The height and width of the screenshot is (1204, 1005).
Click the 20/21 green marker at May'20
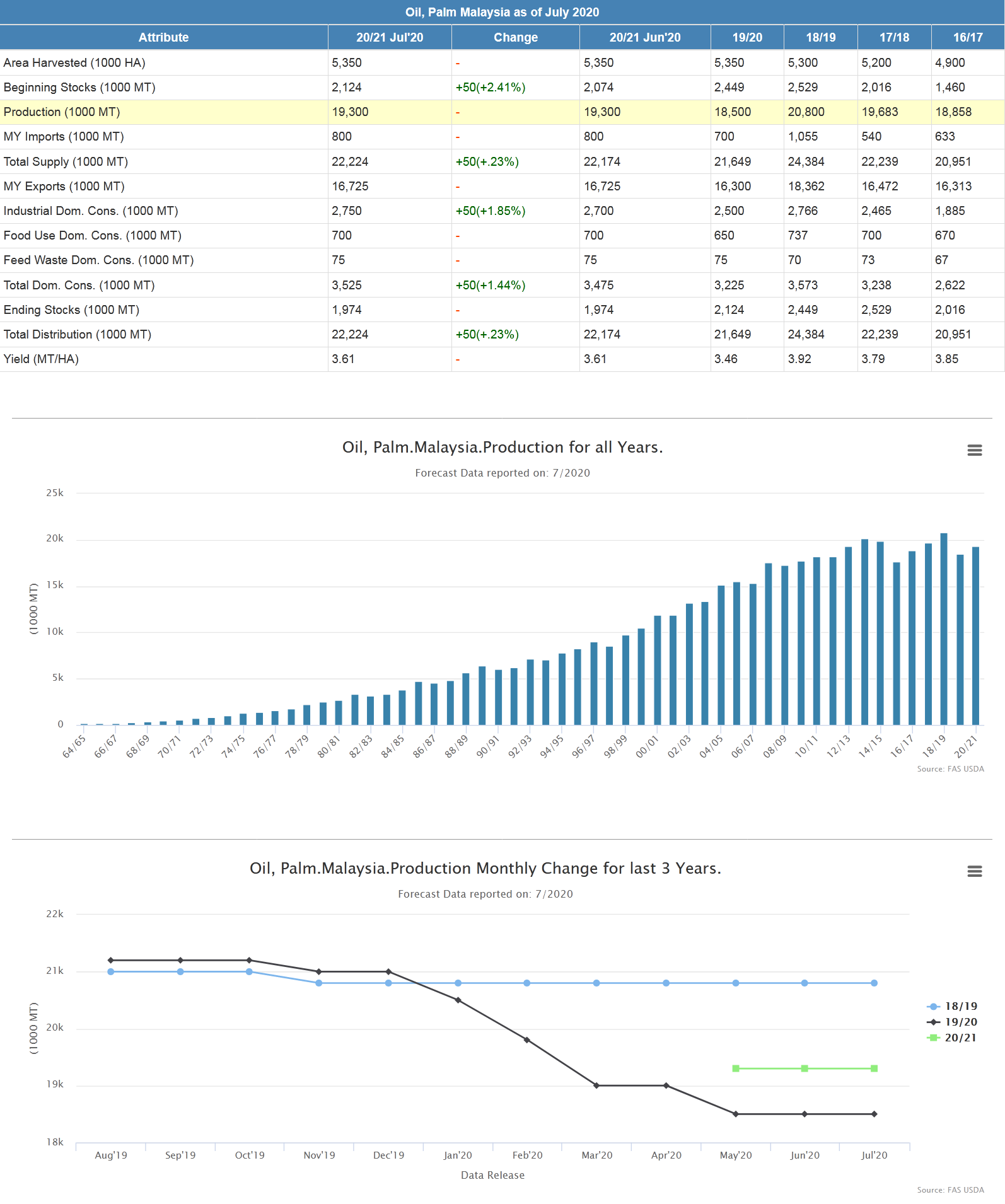coord(736,1068)
